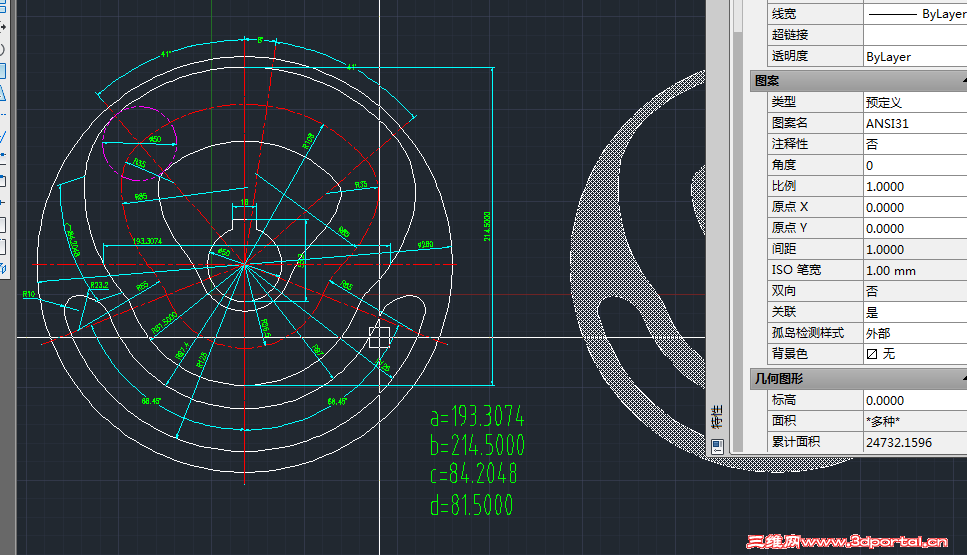
Task: Click the 18 keyway width dimension
Action: tap(244, 202)
